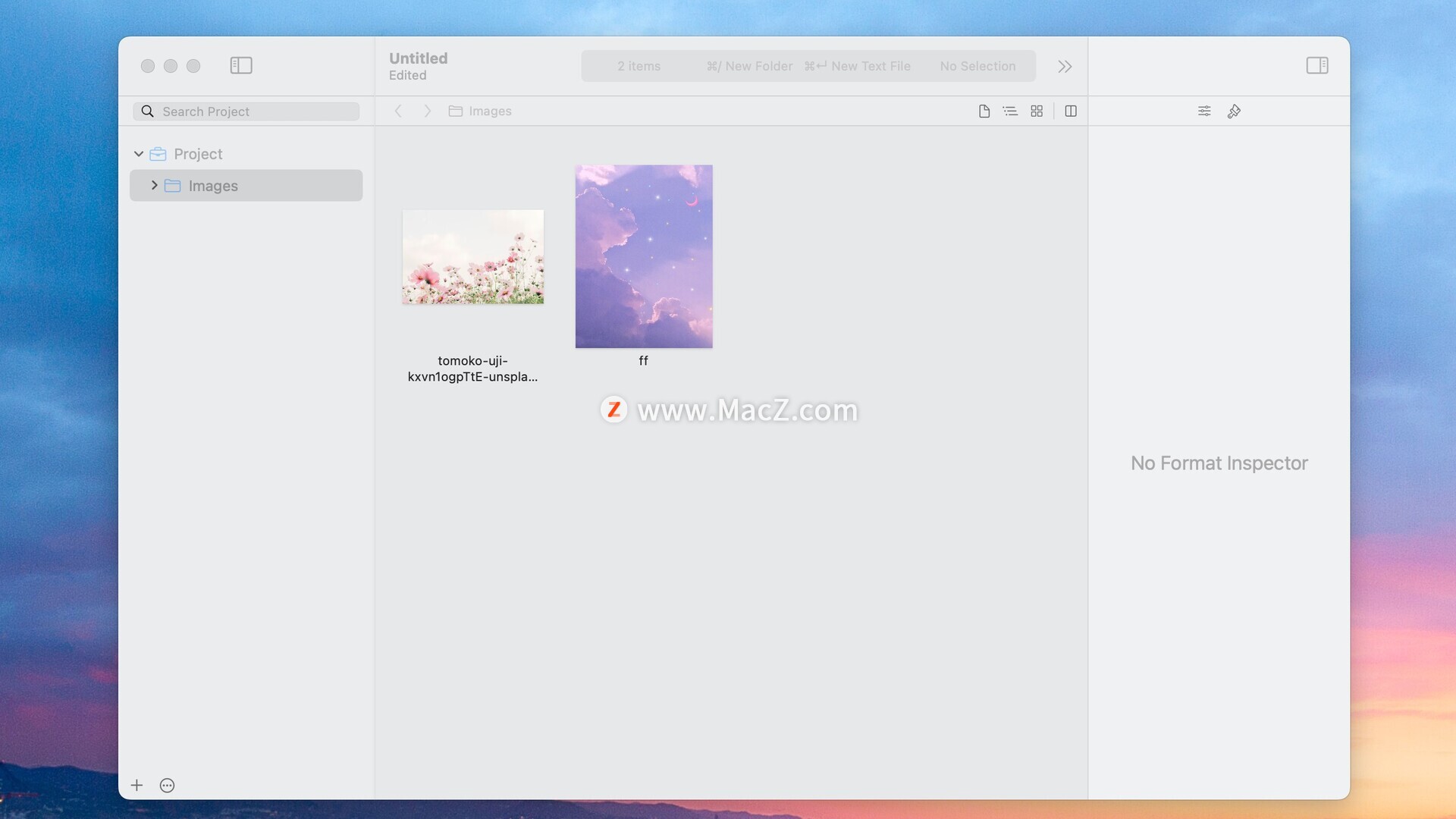
Task: Switch to single document view icon
Action: [984, 111]
